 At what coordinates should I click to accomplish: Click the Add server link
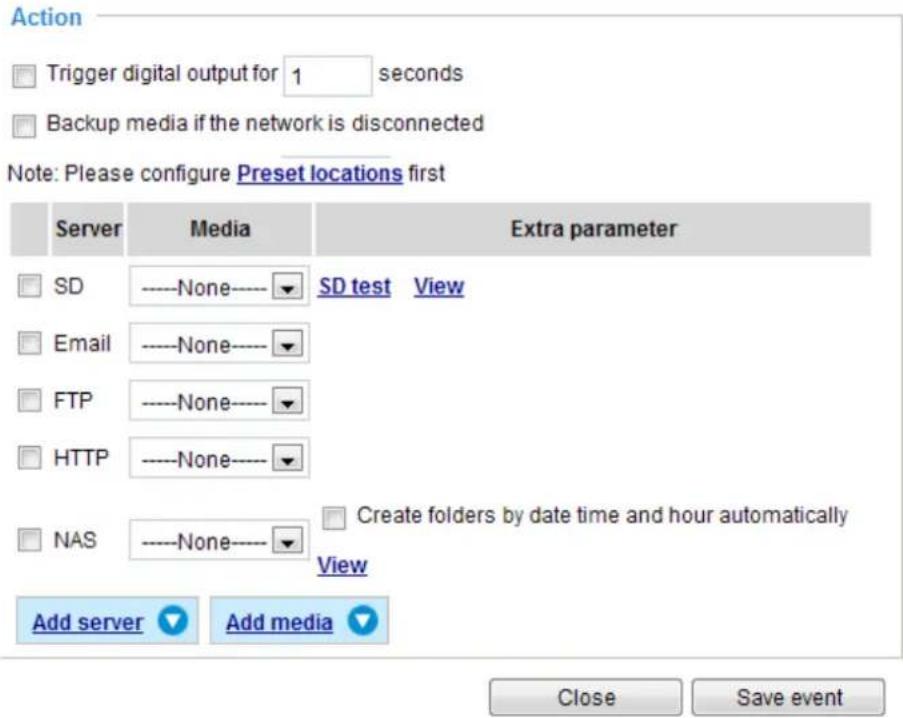pos(88,622)
